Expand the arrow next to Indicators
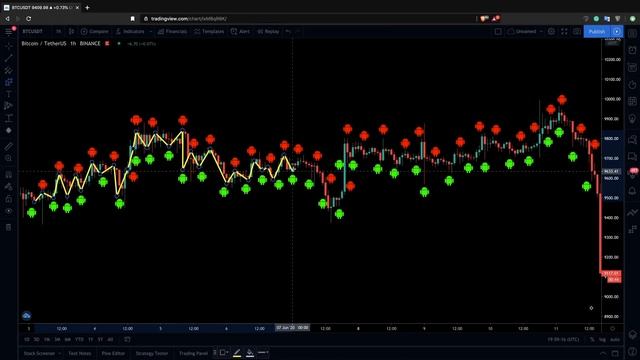The image size is (640, 360). point(151,31)
